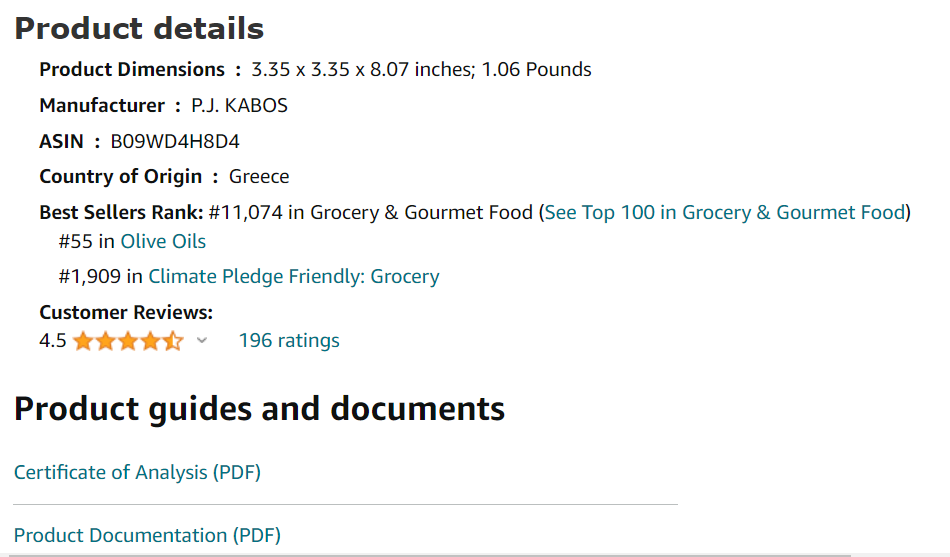Open Climate Pledge Friendly: Grocery link

click(293, 276)
